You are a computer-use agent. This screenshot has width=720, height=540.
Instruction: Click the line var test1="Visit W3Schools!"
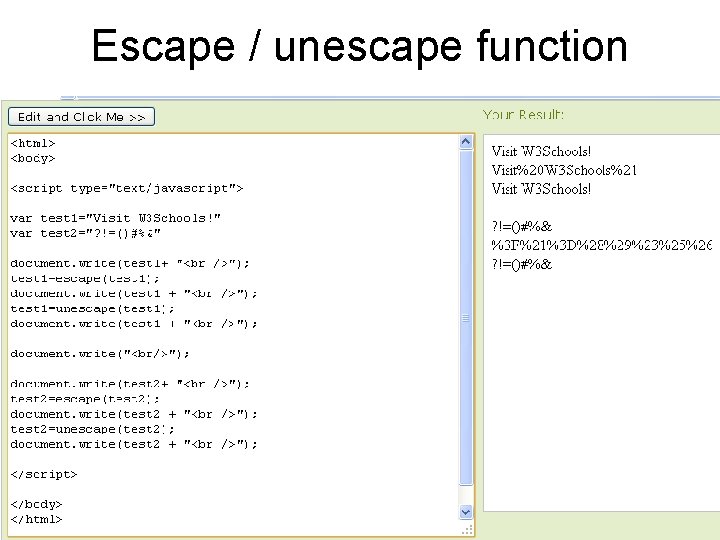click(x=115, y=218)
